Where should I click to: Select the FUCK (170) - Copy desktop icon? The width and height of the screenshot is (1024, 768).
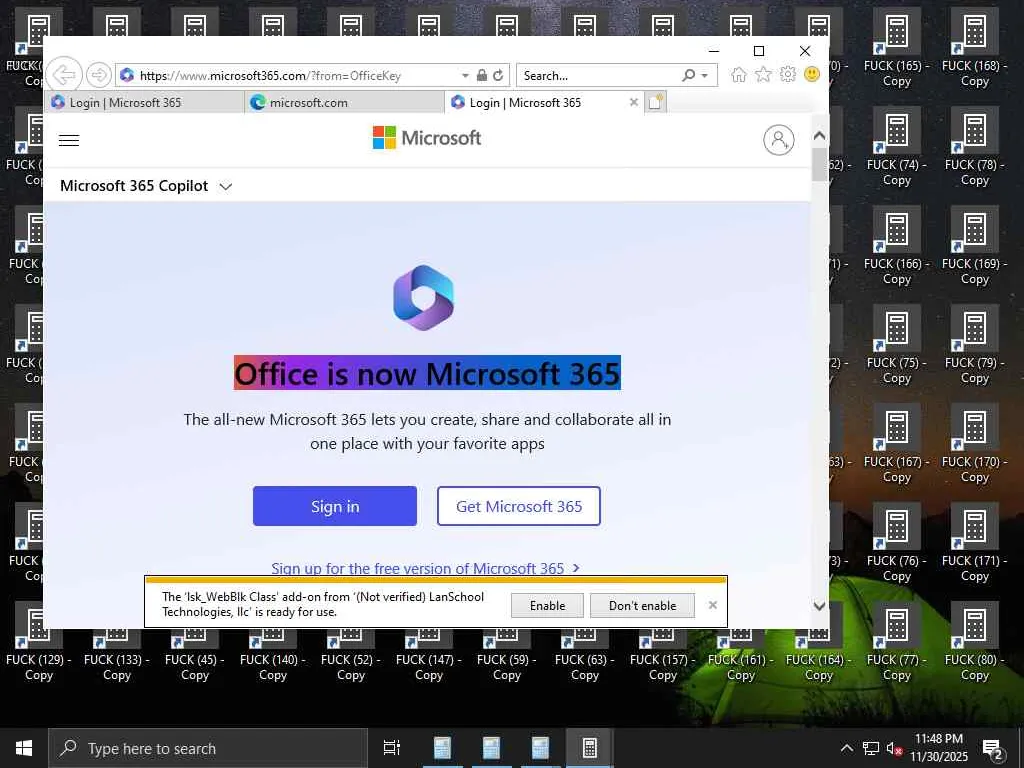pyautogui.click(x=974, y=444)
